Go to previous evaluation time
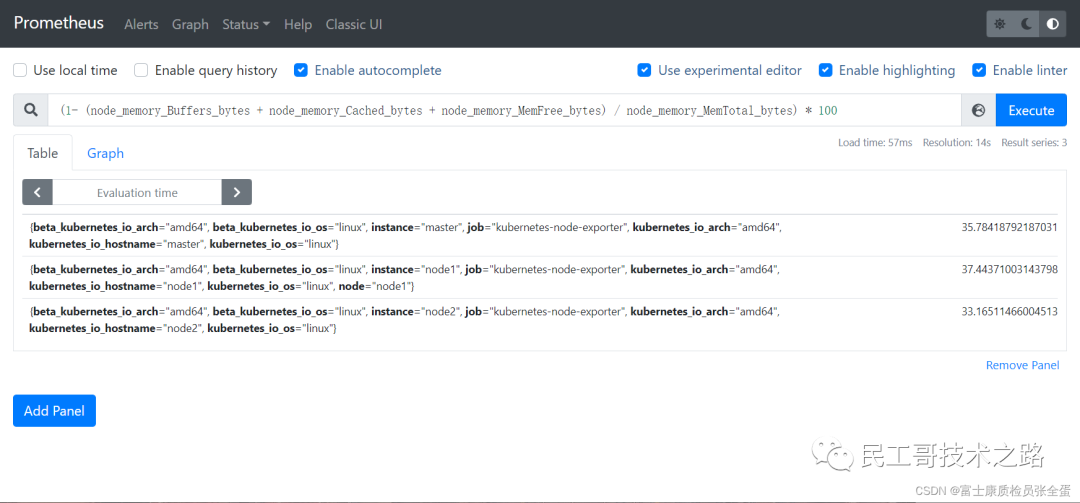Image resolution: width=1080 pixels, height=503 pixels. (38, 192)
